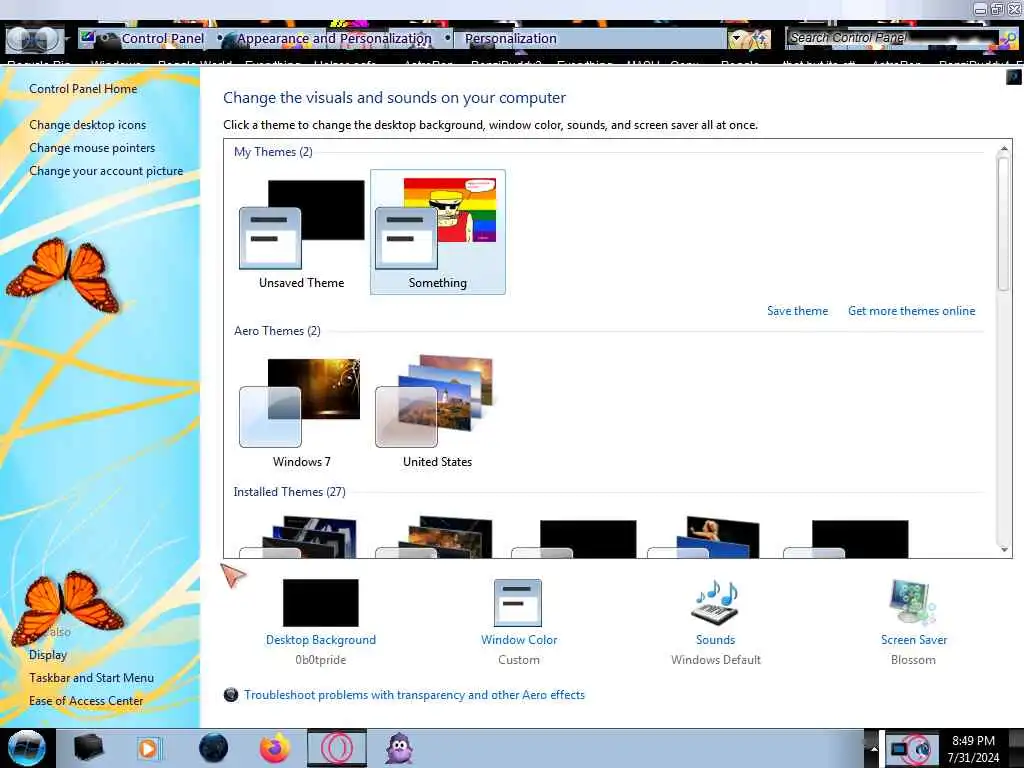
Task: Click the Search Control Panel field
Action: pos(891,38)
